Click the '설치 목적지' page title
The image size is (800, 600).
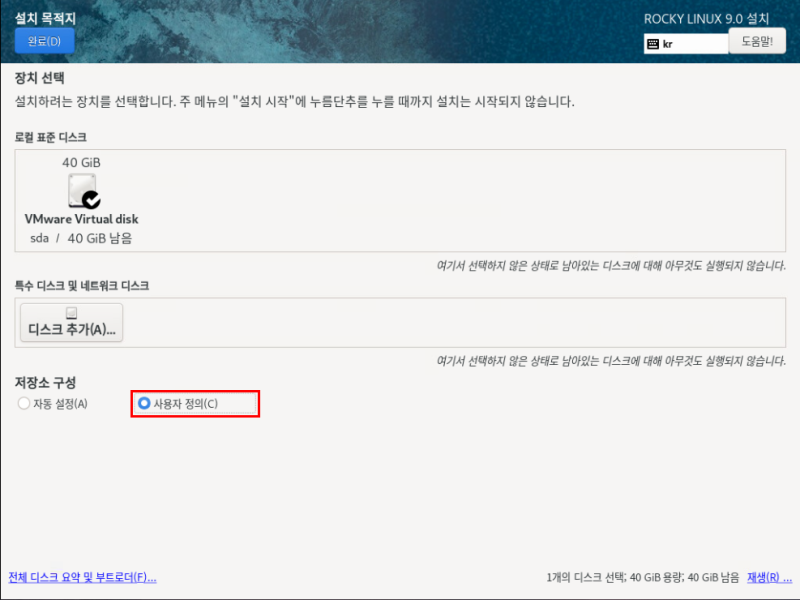coord(45,18)
